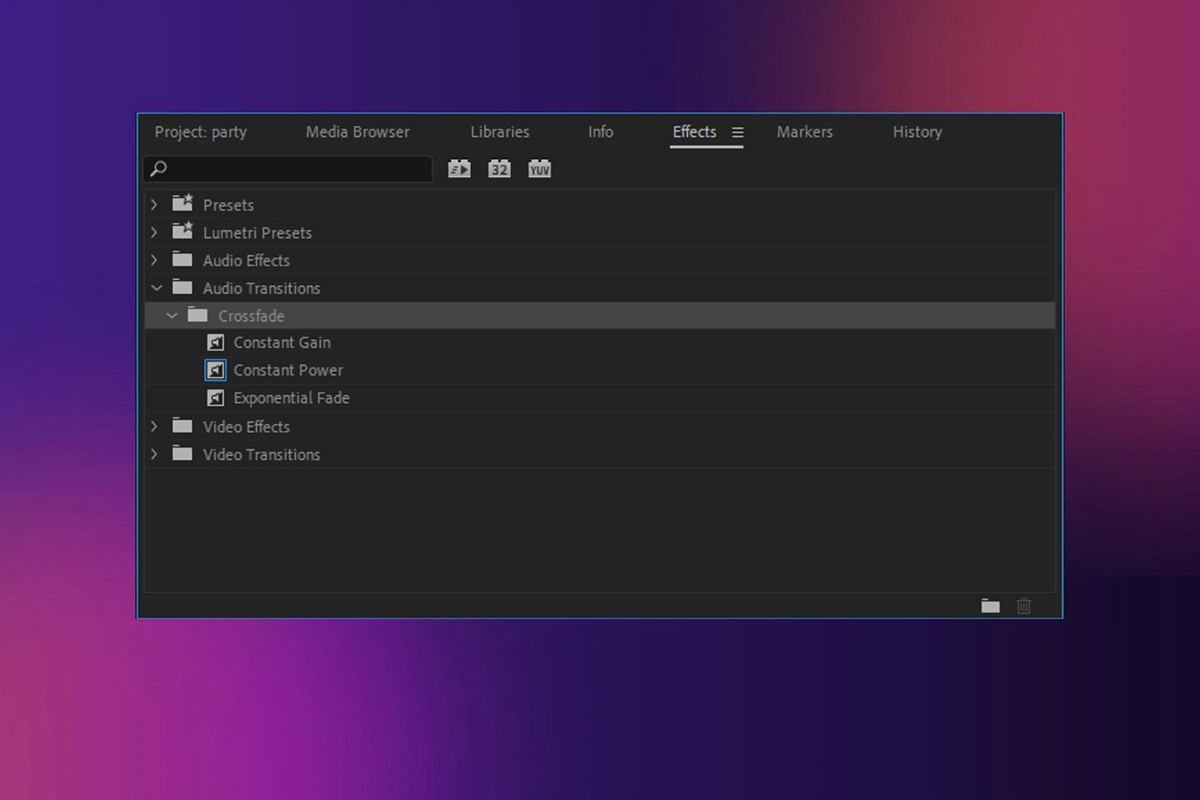
Task: Click the Exponential Fade transition icon
Action: point(215,398)
